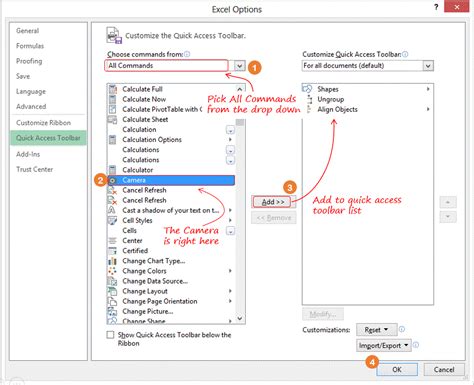Click info icon next to Reset
The image size is (474, 385).
[x=402, y=329]
